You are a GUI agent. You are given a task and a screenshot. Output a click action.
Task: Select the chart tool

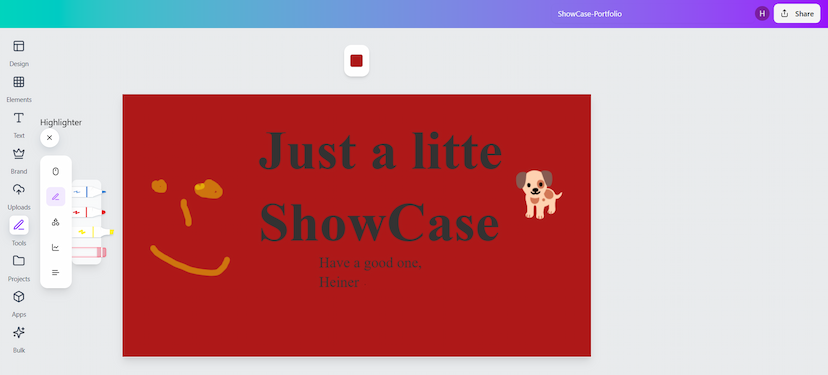tap(55, 247)
